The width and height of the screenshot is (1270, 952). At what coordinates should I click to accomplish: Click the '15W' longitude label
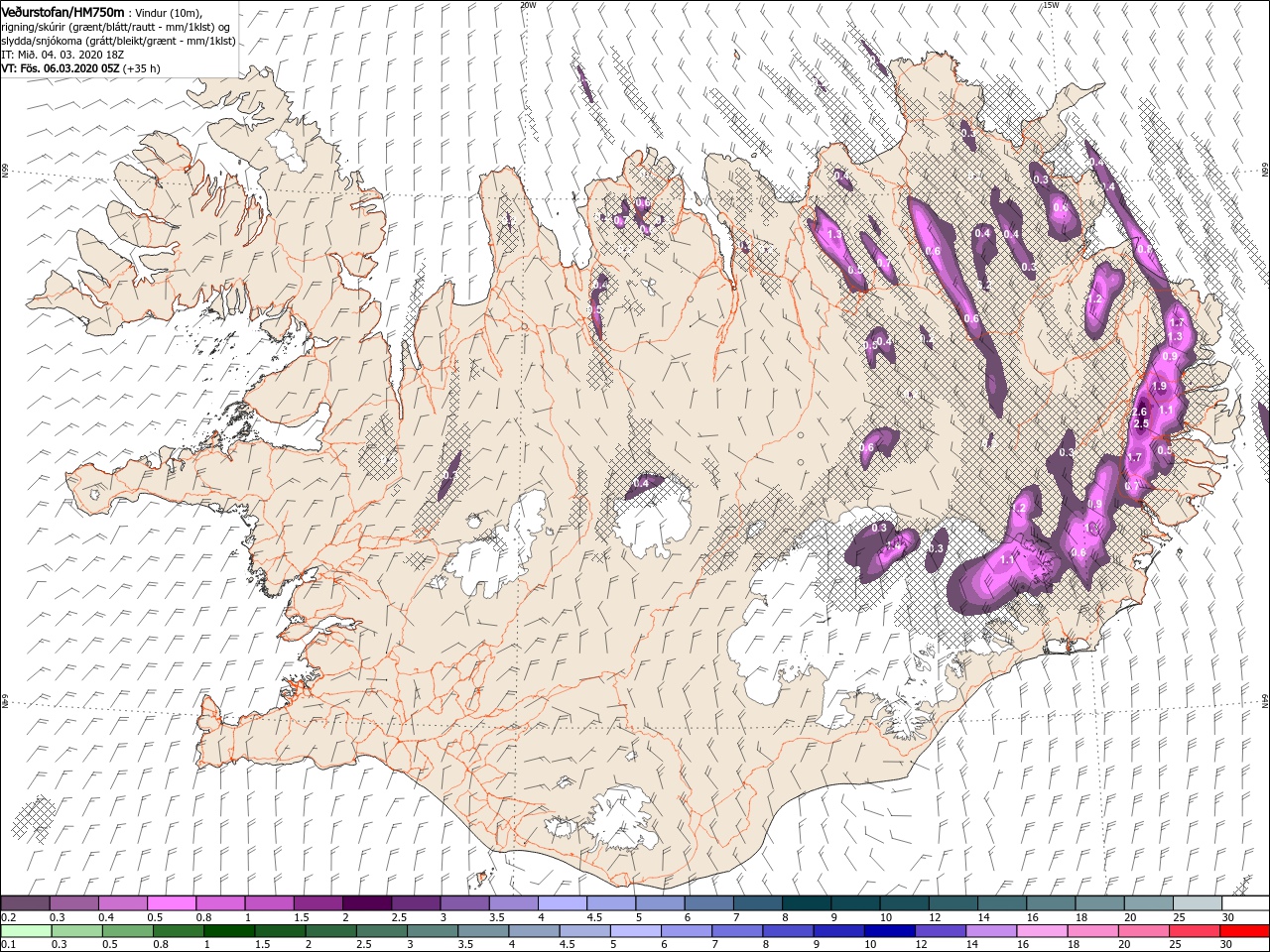click(x=1051, y=5)
